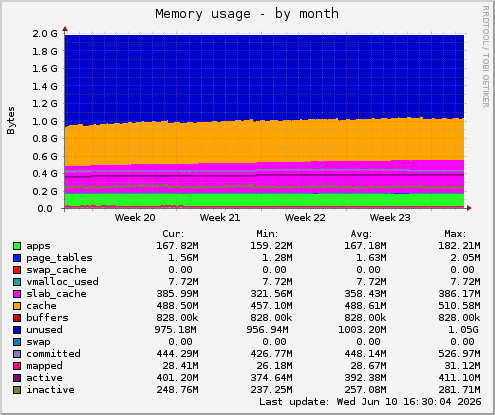Click the 'vmalloc_used' legend label
Image resolution: width=495 pixels, height=415 pixels.
62,282
